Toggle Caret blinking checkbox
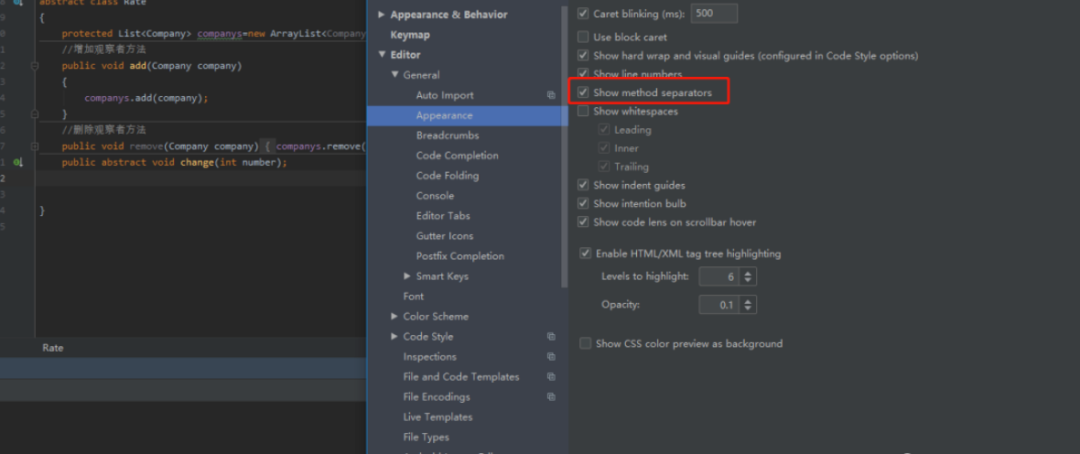 583,14
